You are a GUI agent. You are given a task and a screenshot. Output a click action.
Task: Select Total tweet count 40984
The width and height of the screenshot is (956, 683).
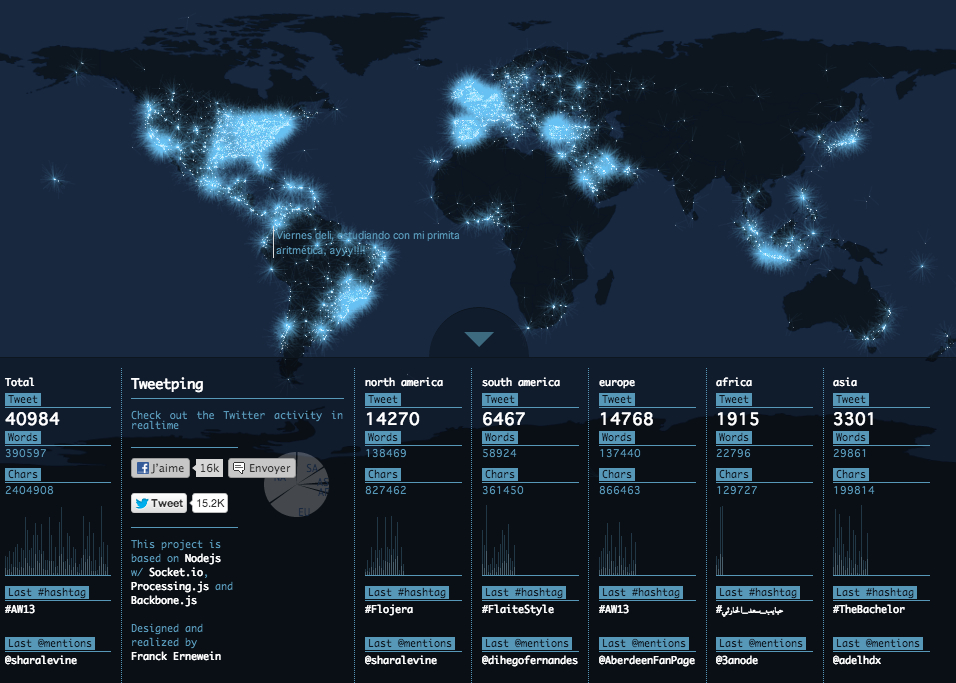32,419
